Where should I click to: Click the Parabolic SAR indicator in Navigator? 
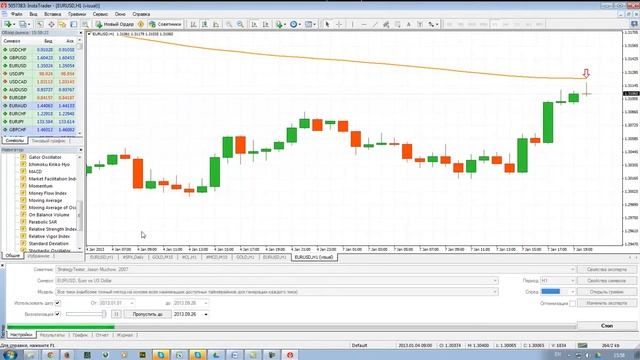pos(42,222)
